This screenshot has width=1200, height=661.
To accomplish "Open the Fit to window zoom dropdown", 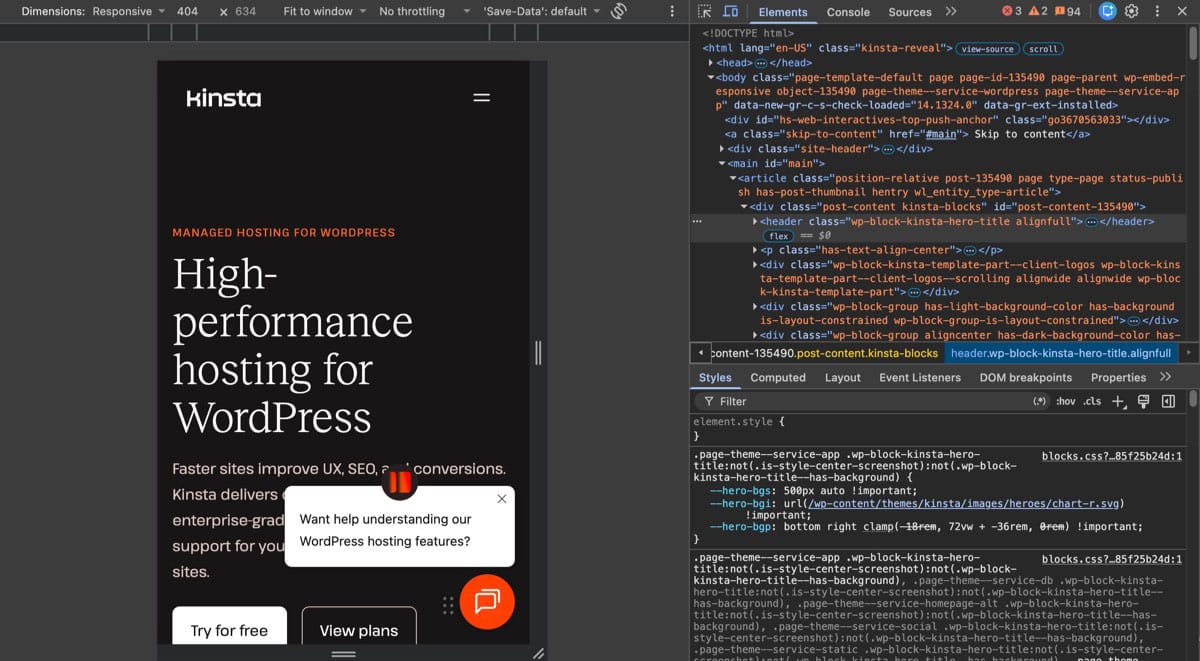I will tap(324, 12).
